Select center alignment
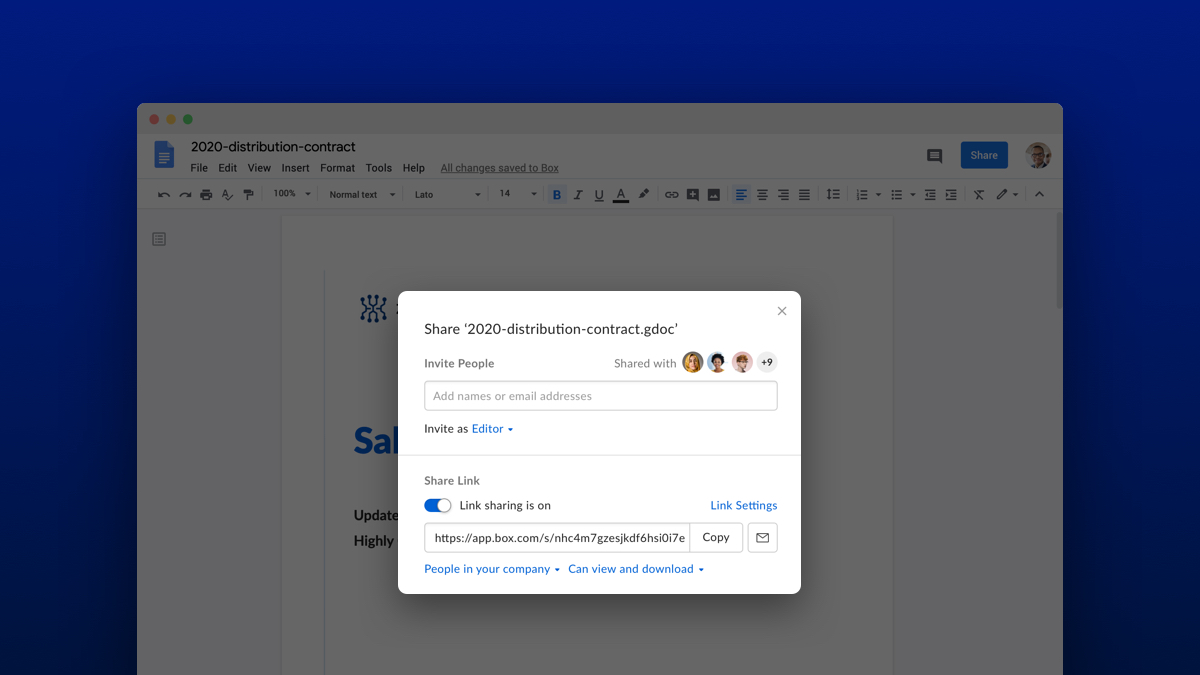 (762, 194)
